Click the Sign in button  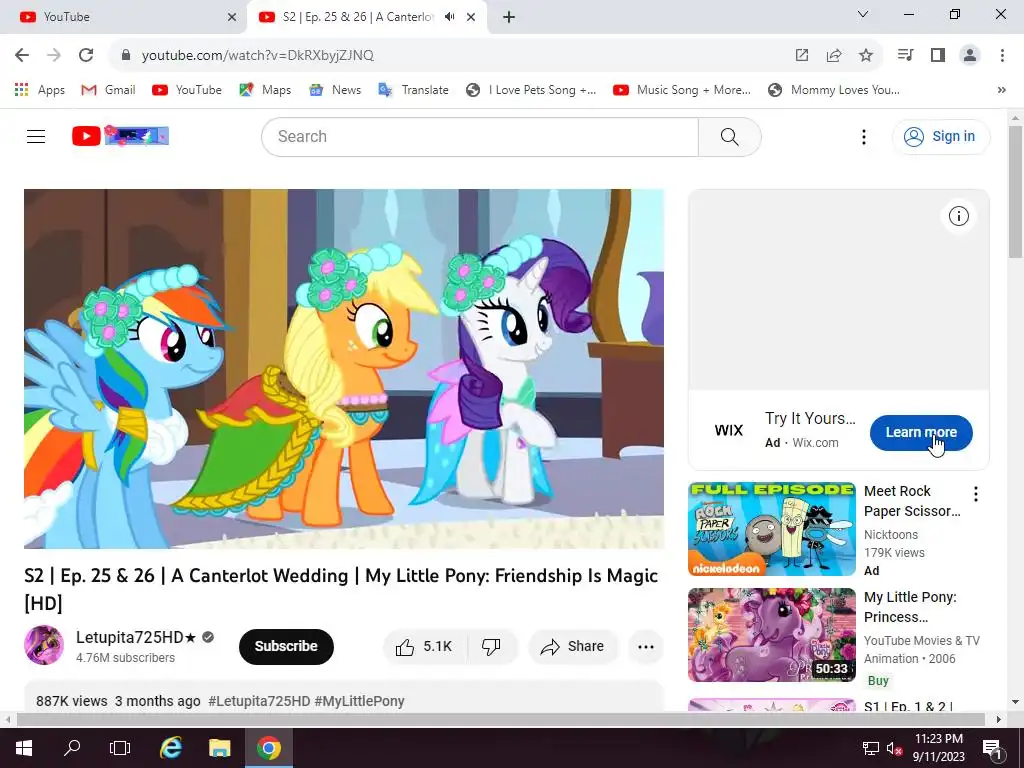(940, 136)
